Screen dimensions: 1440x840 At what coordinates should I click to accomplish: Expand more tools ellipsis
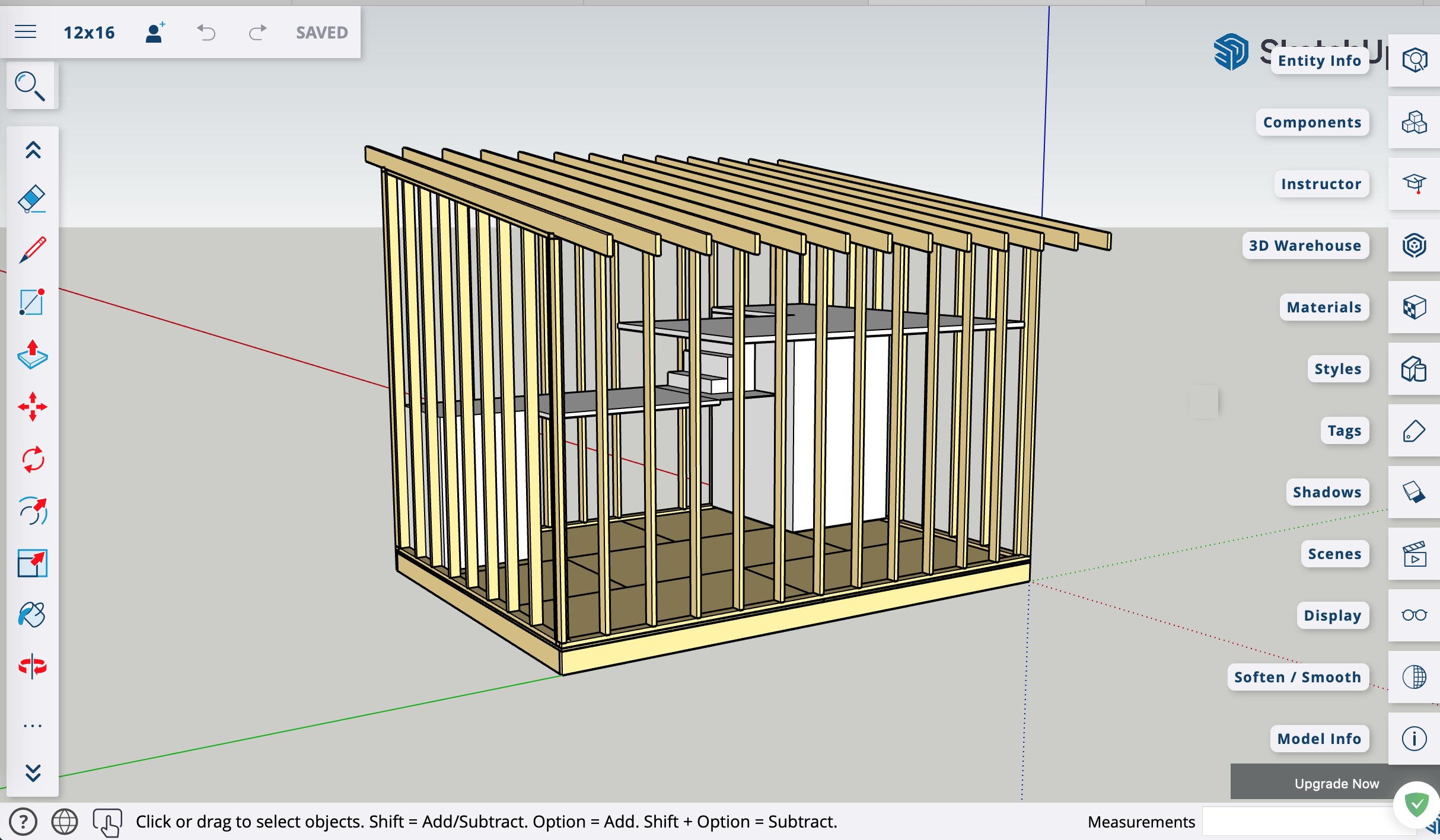[32, 726]
